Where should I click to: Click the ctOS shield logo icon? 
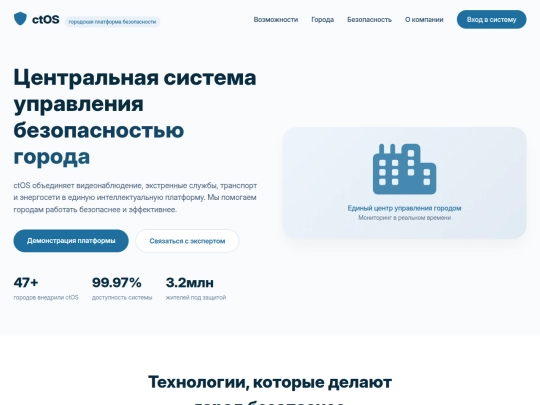click(20, 19)
